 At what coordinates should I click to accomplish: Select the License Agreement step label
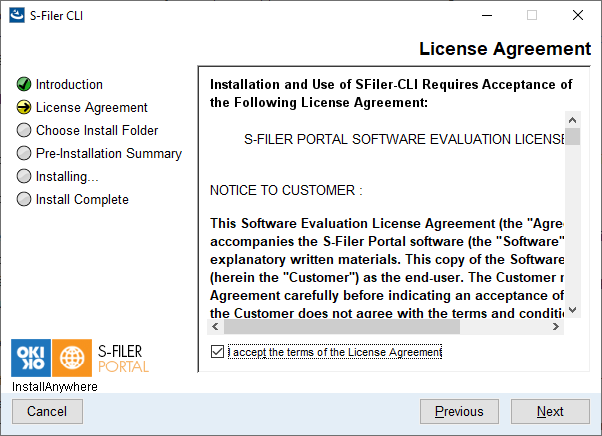click(91, 107)
